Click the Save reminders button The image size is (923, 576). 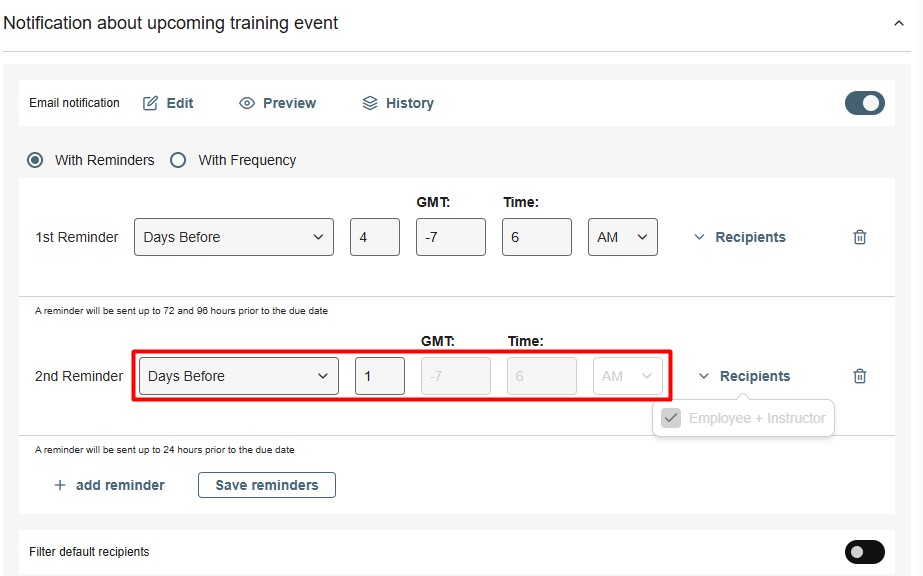click(267, 485)
